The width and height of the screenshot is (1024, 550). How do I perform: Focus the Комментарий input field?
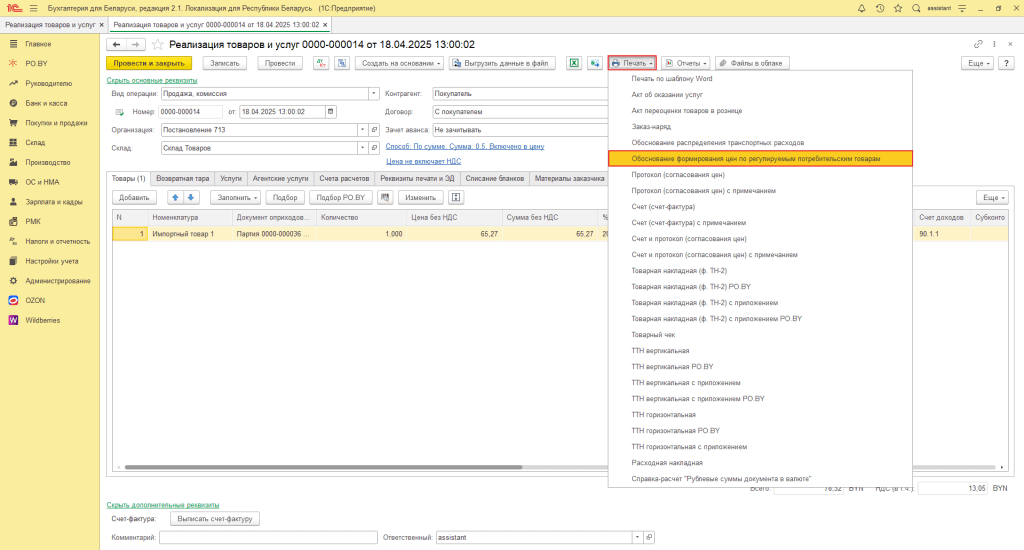coord(268,538)
